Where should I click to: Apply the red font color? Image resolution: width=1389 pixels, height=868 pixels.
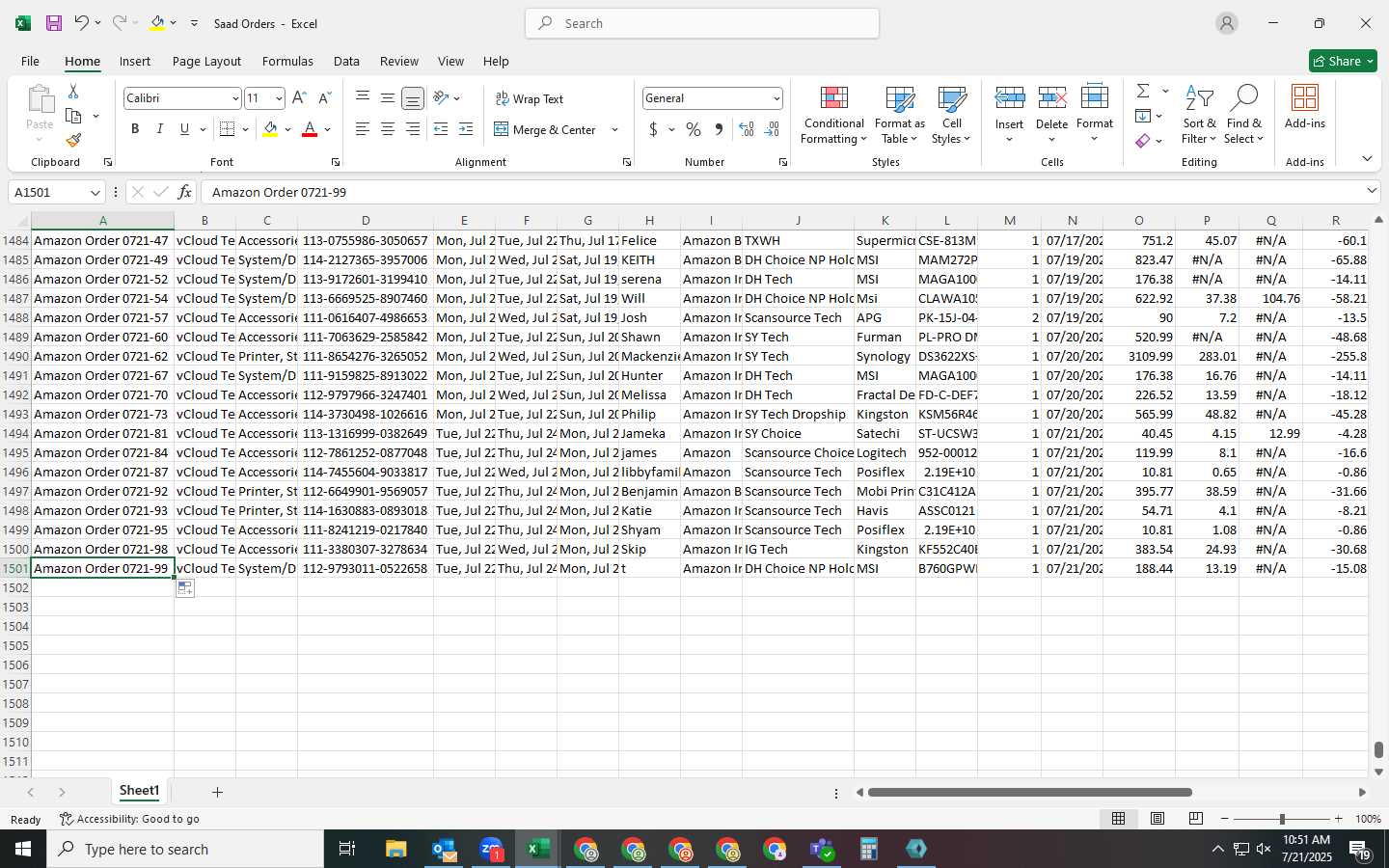(x=310, y=129)
